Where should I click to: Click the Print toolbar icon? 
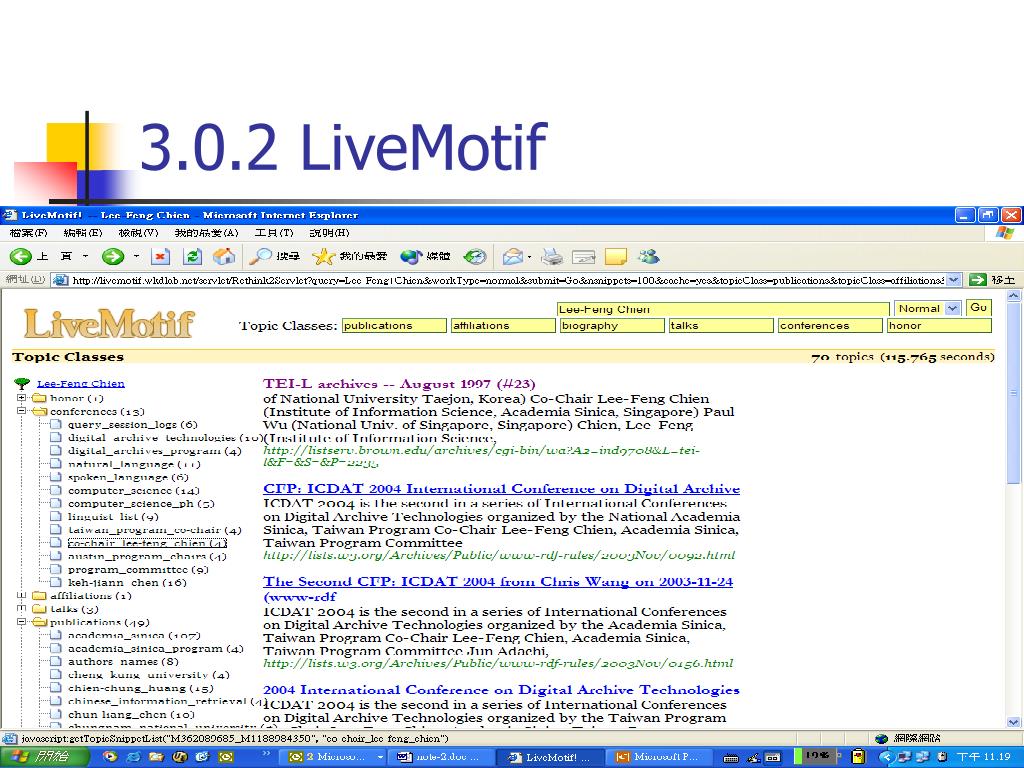coord(552,257)
